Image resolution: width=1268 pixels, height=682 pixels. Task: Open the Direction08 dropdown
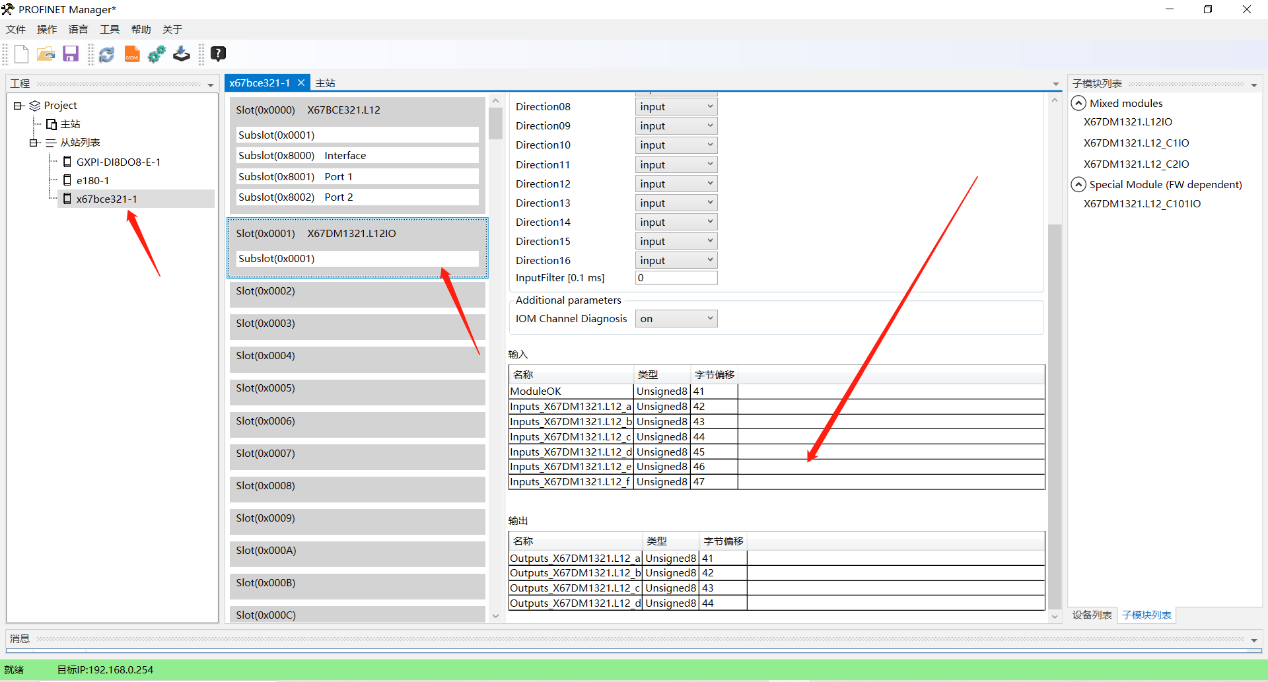pyautogui.click(x=676, y=107)
